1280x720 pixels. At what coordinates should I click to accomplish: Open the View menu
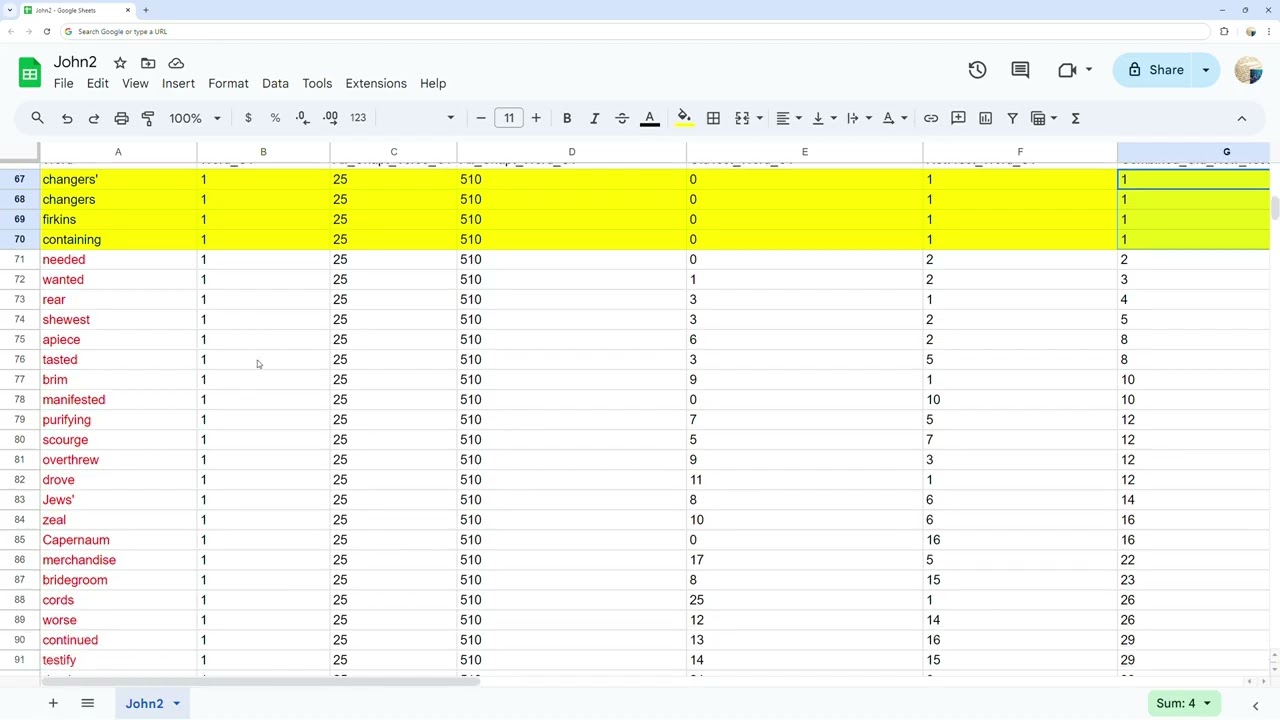click(135, 83)
